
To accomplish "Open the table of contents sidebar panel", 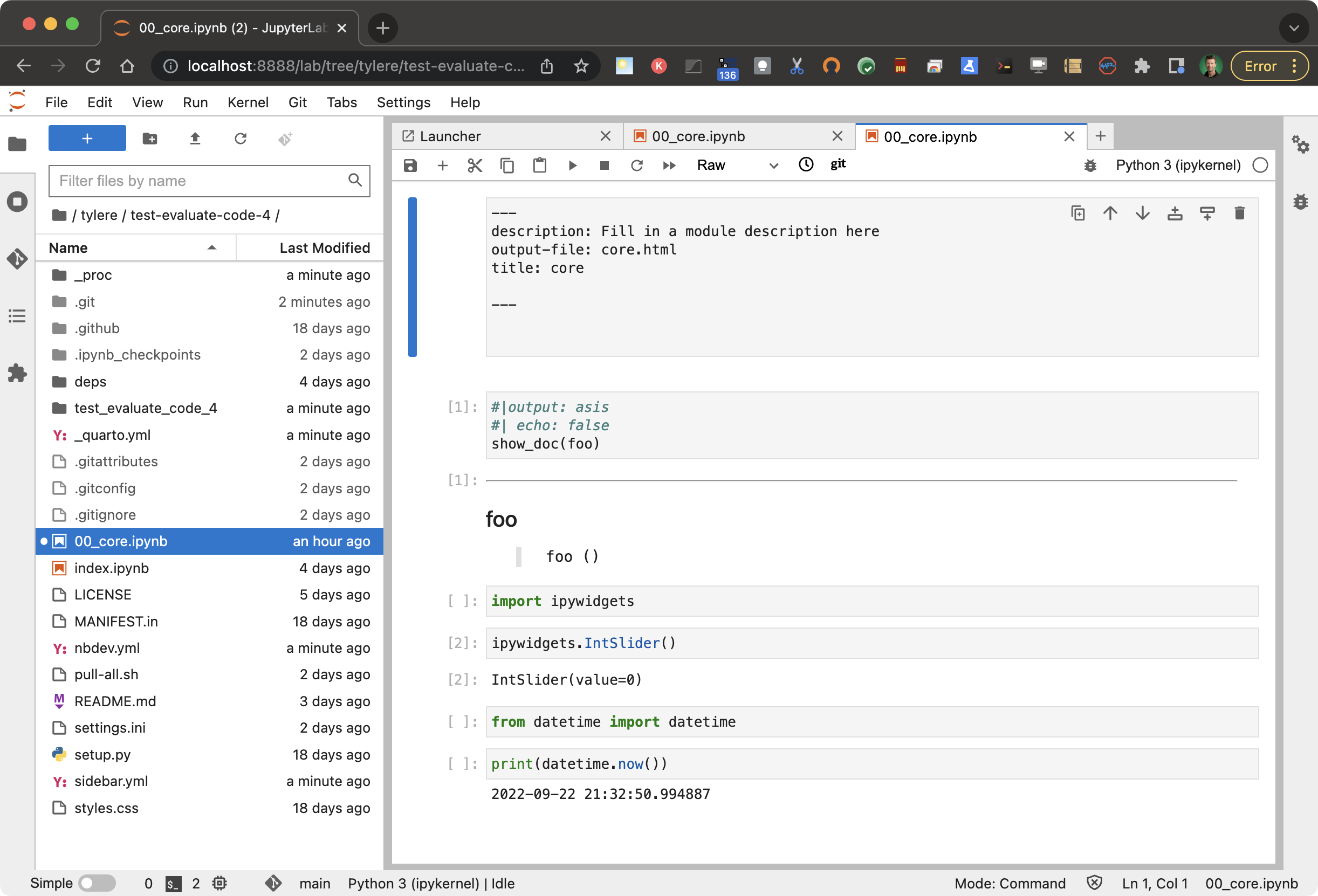I will pos(17,316).
